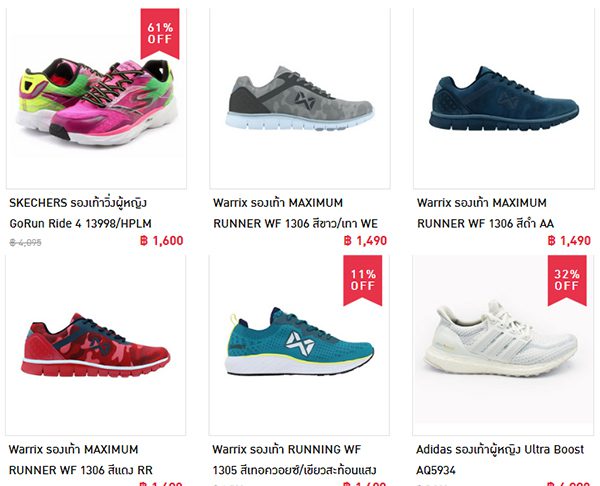Screen dimensions: 600x486
Task: Click the 61% OFF discount badge
Action: click(x=160, y=34)
